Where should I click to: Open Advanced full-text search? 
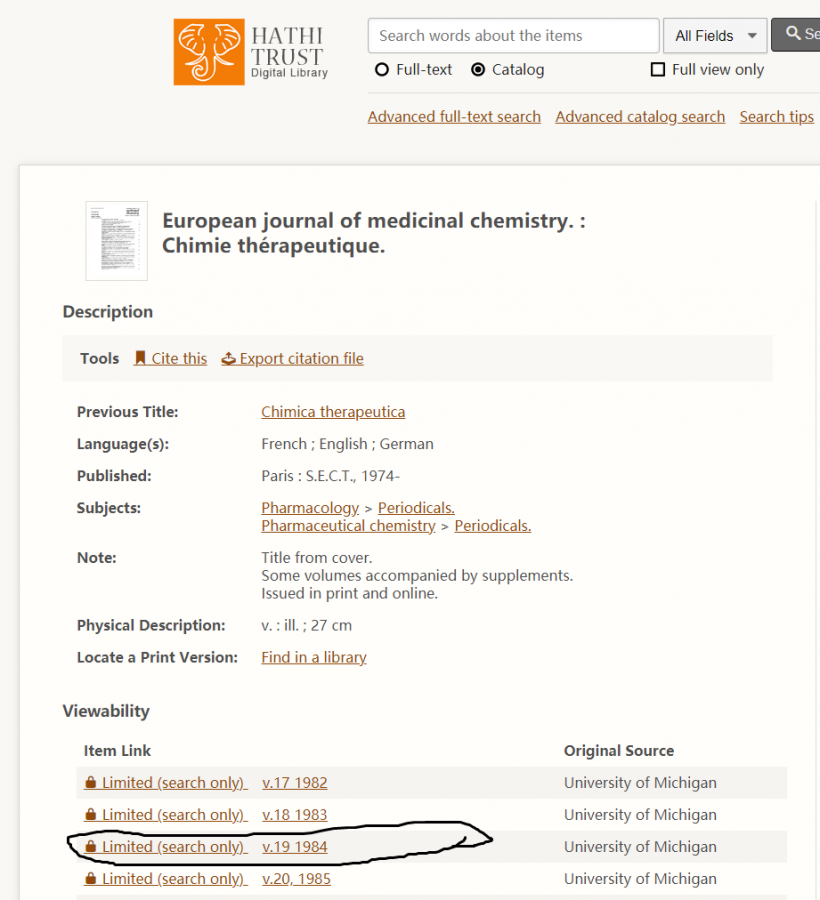point(454,117)
